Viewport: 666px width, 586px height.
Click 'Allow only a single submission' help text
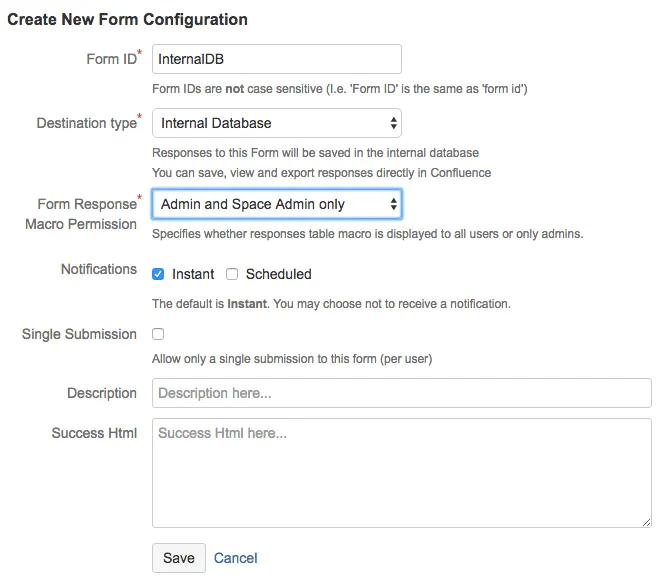292,359
